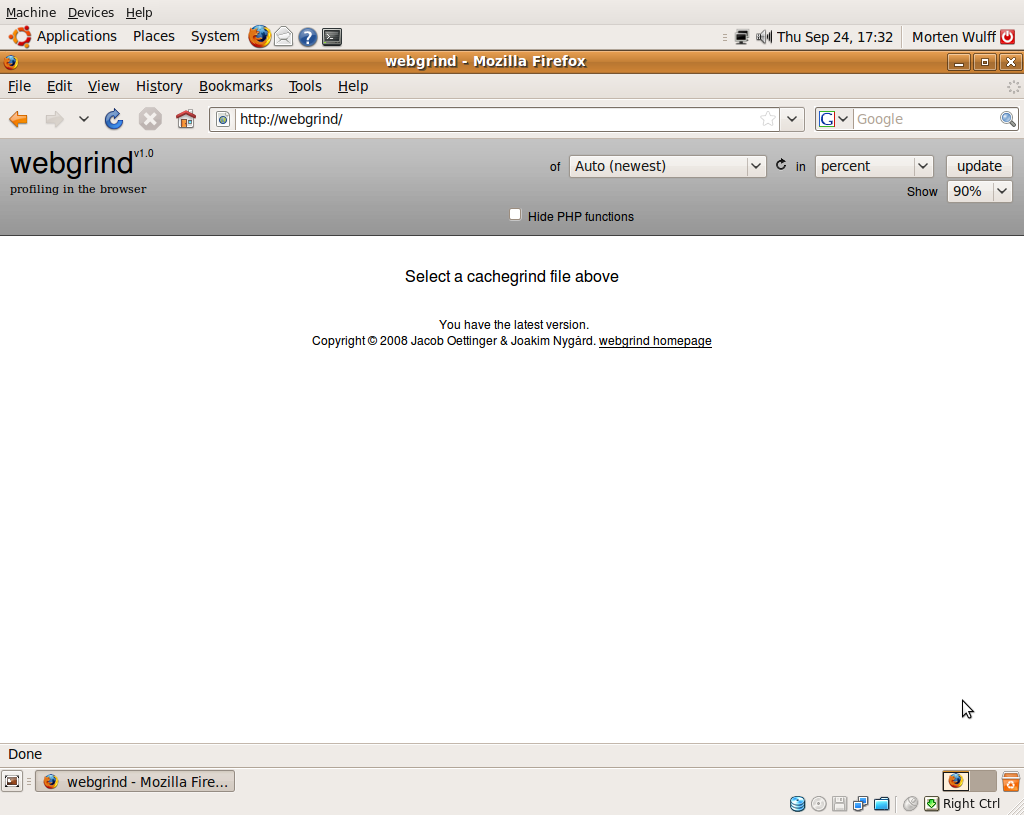Open the System menu
Image resolution: width=1024 pixels, height=815 pixels.
[215, 37]
